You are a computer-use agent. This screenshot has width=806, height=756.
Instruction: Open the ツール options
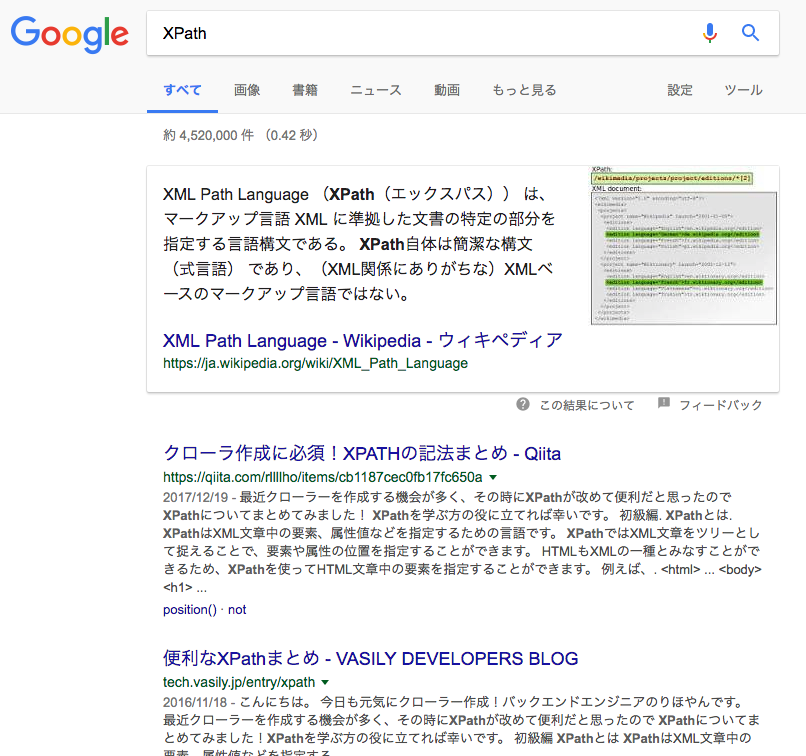tap(743, 90)
